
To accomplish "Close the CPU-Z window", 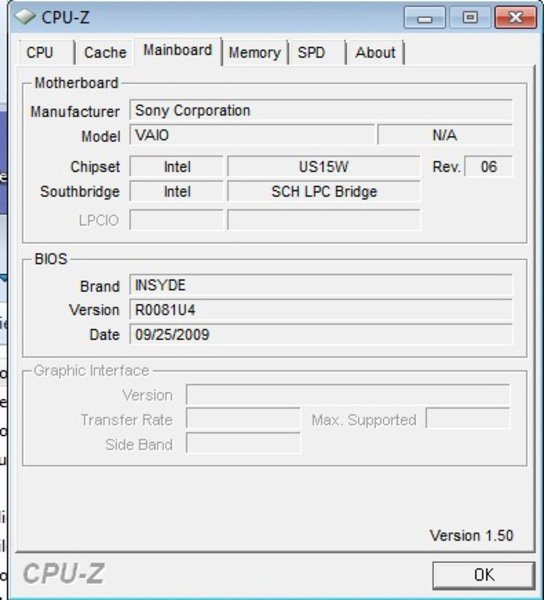I will coord(515,18).
